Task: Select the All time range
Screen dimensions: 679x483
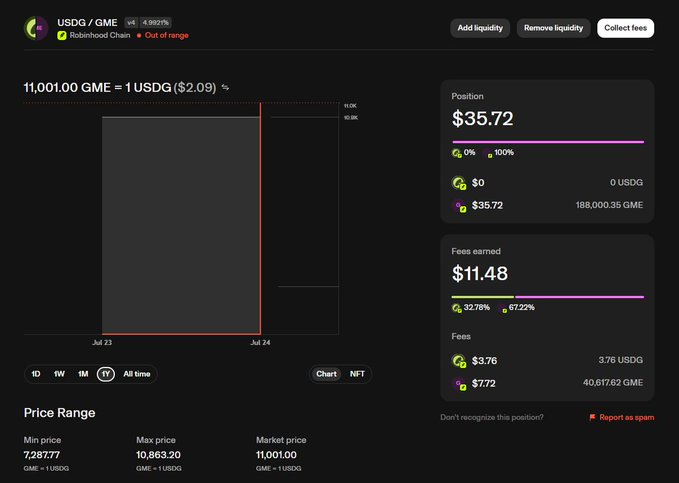Action: [x=137, y=374]
